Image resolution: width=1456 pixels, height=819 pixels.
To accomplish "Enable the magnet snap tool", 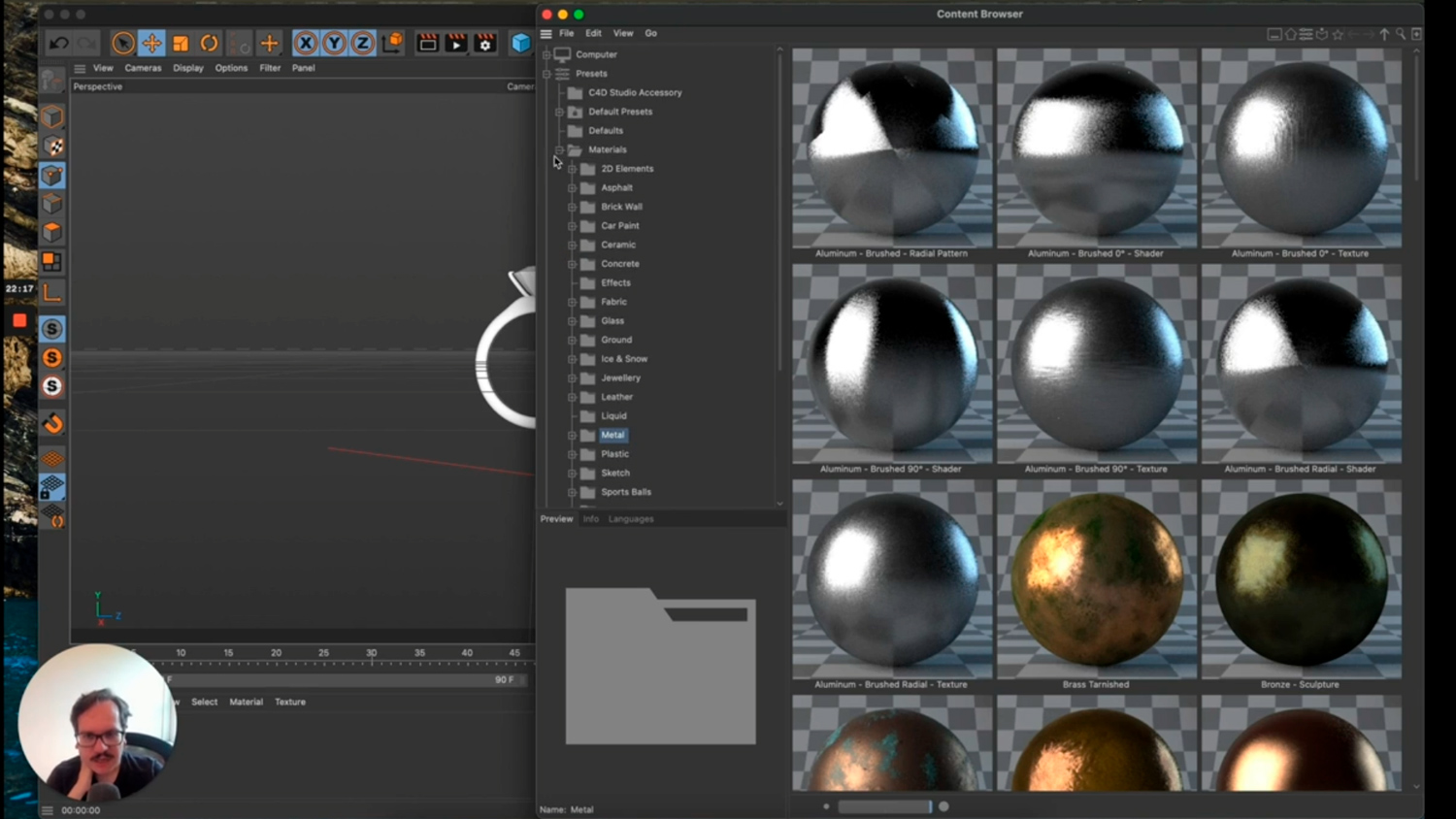I will [52, 422].
